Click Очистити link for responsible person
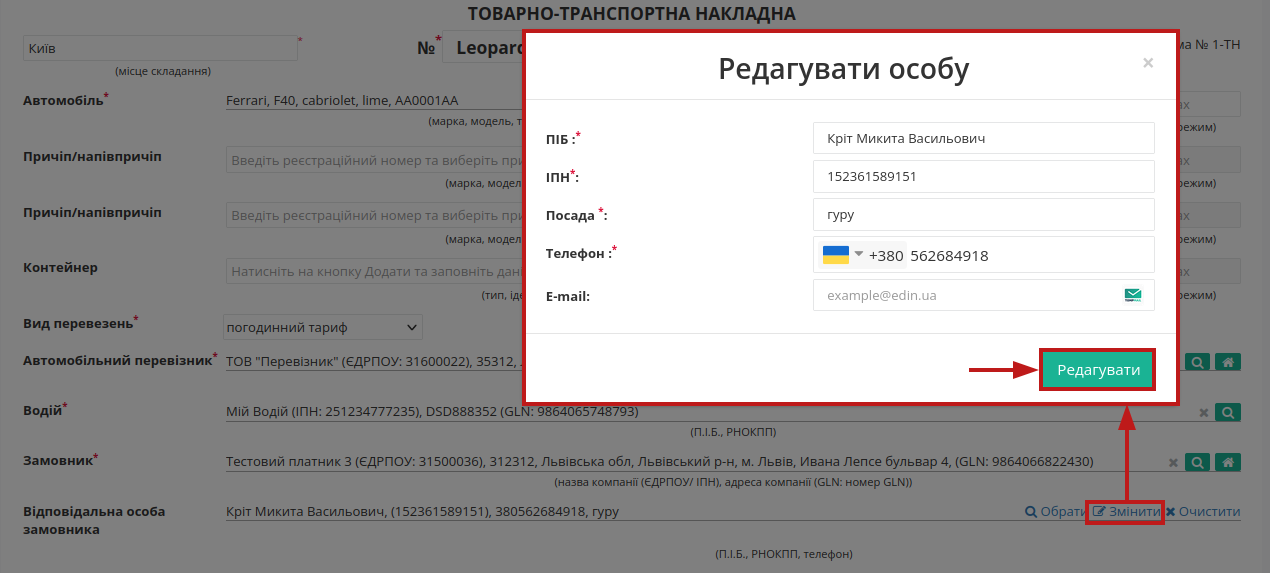This screenshot has height=573, width=1270. coord(1203,512)
